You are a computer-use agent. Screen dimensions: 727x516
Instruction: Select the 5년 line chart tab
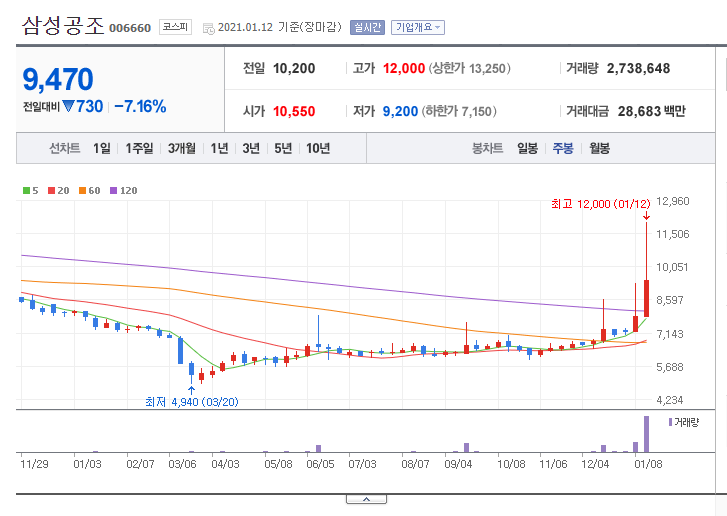click(283, 148)
